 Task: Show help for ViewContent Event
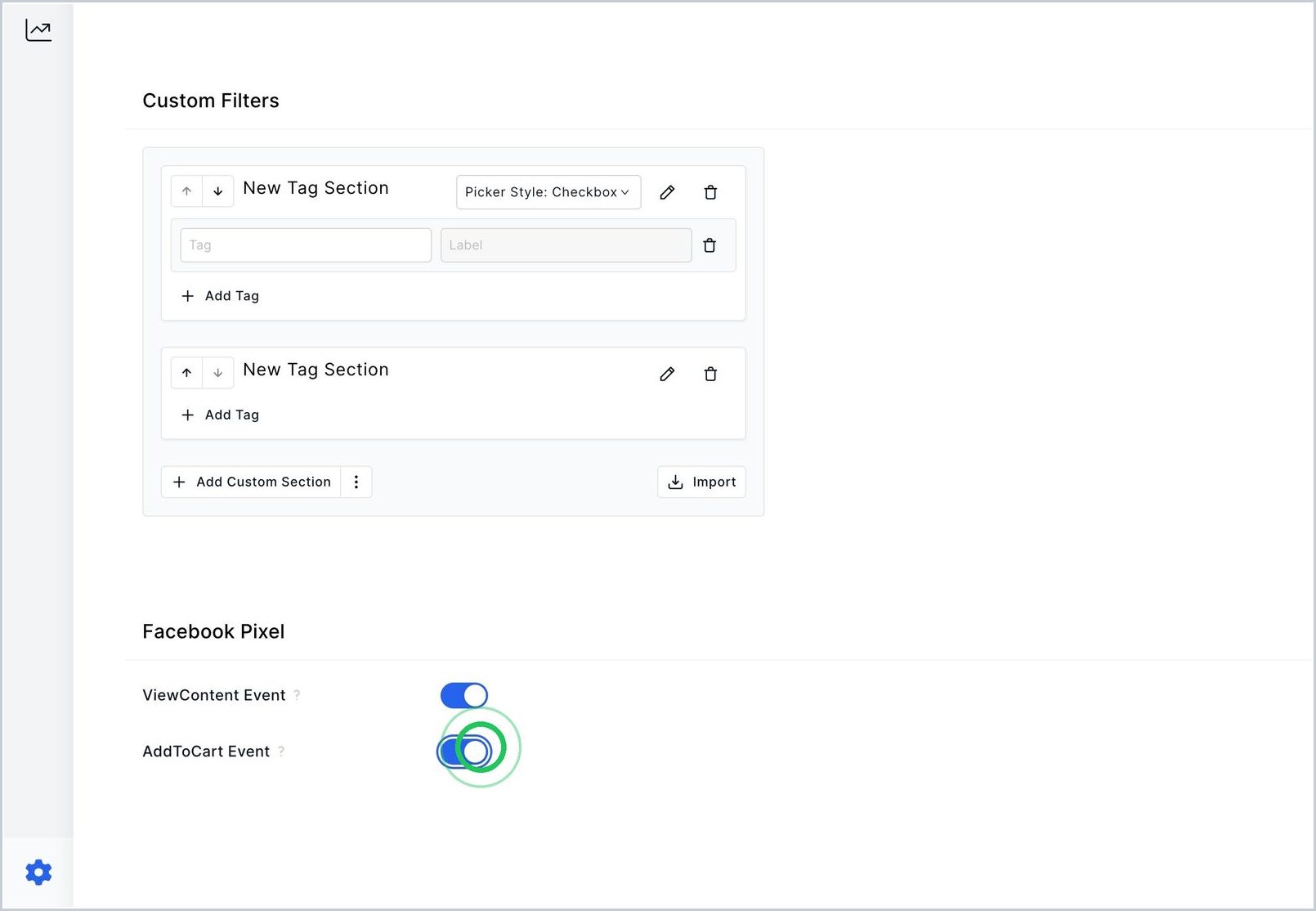(297, 695)
